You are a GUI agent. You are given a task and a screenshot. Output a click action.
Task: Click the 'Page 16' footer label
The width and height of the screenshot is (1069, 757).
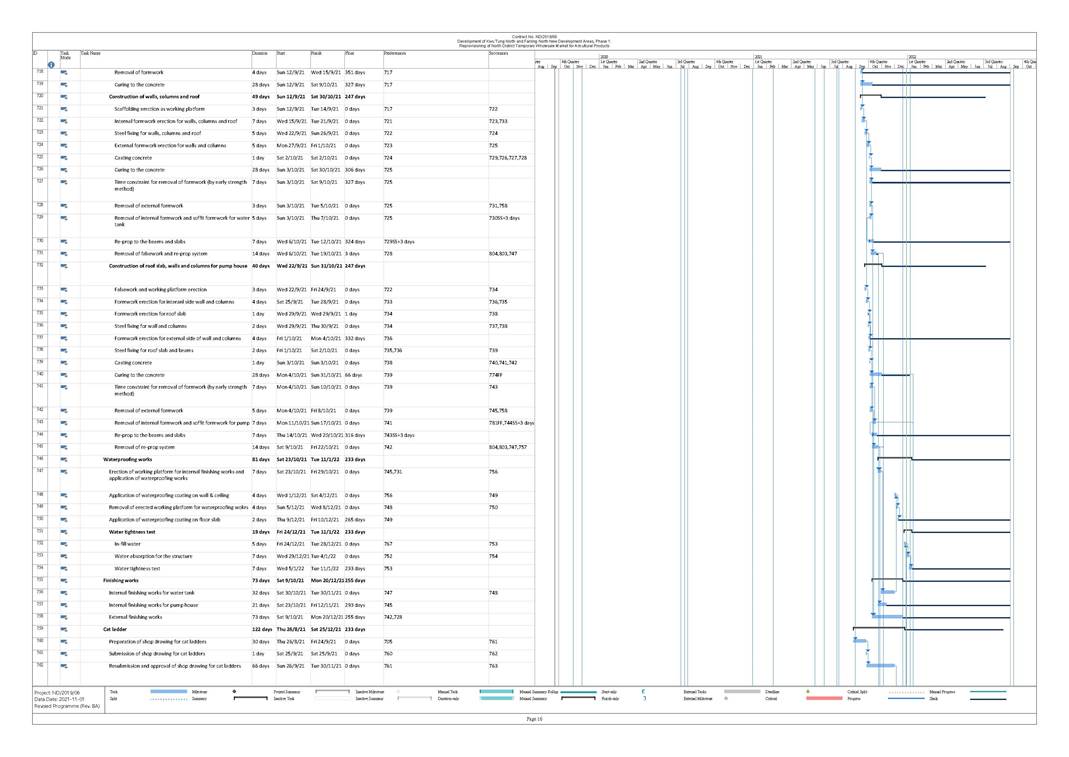pyautogui.click(x=534, y=718)
